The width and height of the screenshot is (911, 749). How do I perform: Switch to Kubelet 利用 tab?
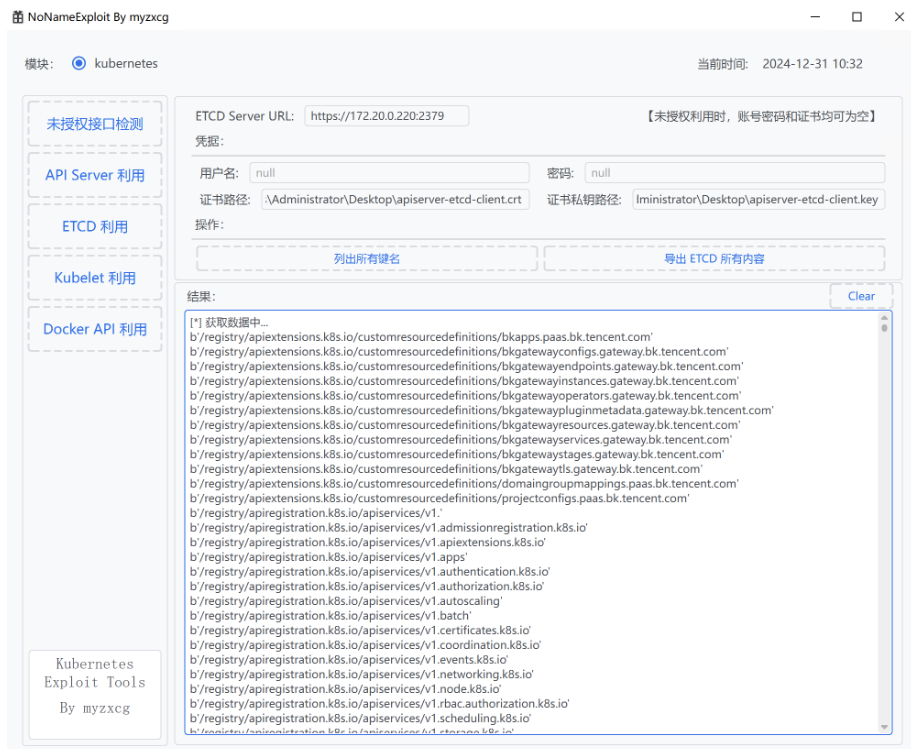pos(95,278)
